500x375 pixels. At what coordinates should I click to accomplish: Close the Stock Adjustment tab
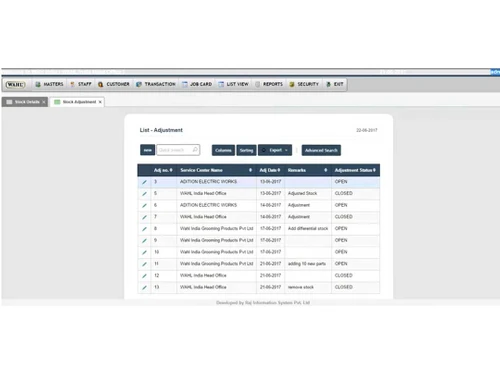tap(100, 102)
